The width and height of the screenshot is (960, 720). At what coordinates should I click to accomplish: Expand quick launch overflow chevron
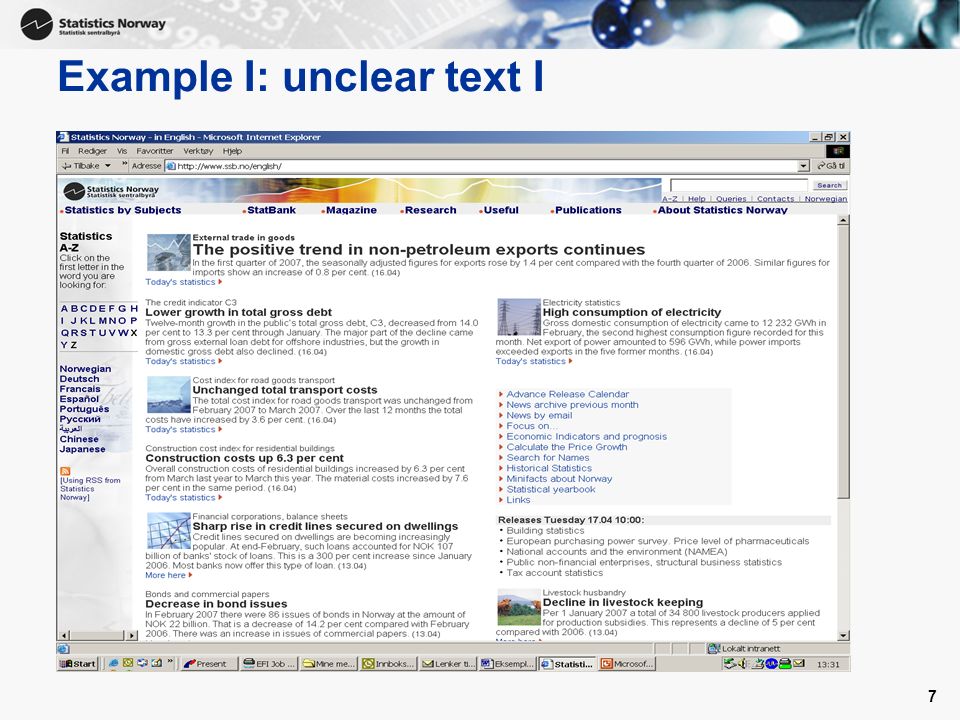(170, 661)
